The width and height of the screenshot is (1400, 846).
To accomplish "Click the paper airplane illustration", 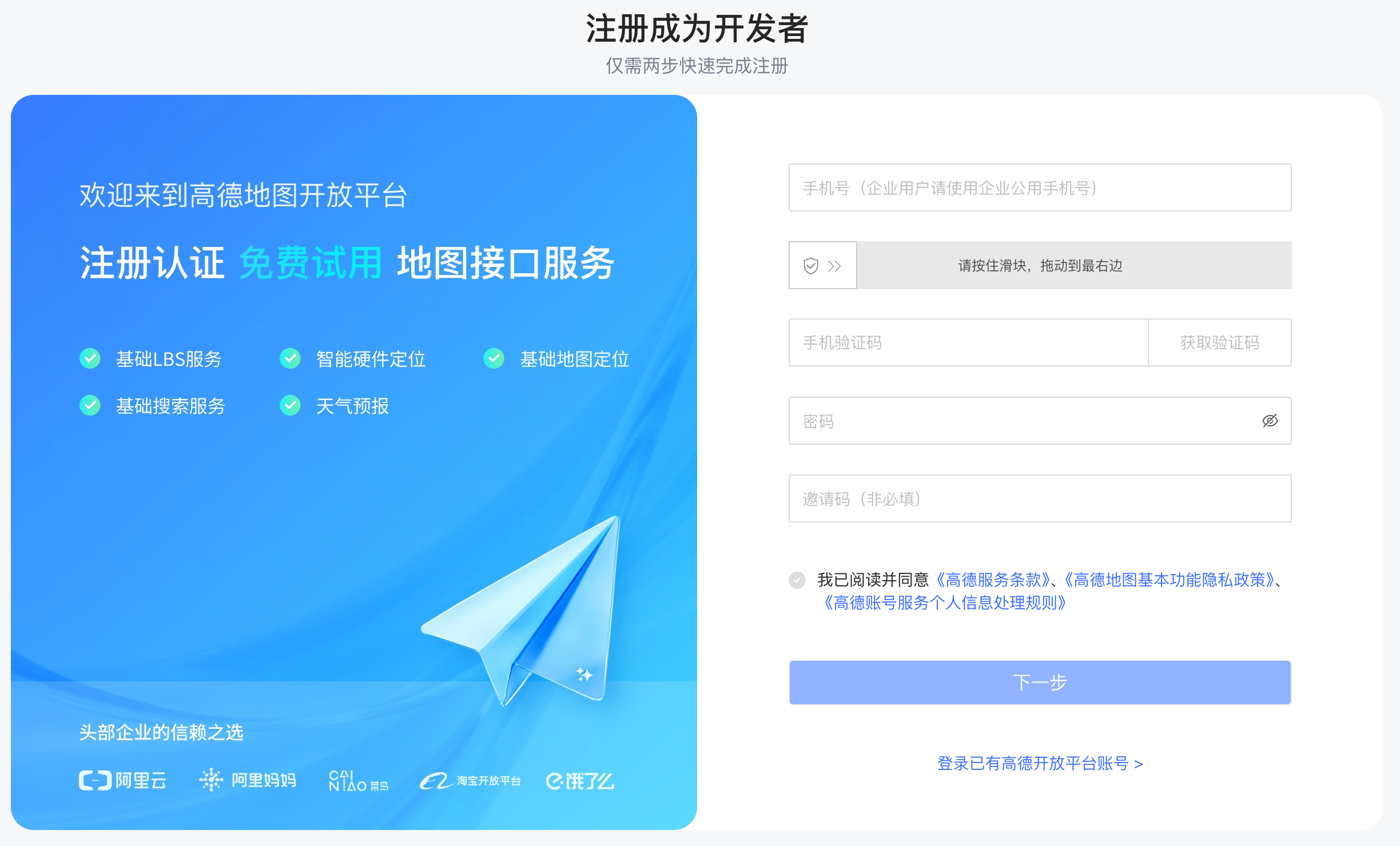I will (x=522, y=610).
